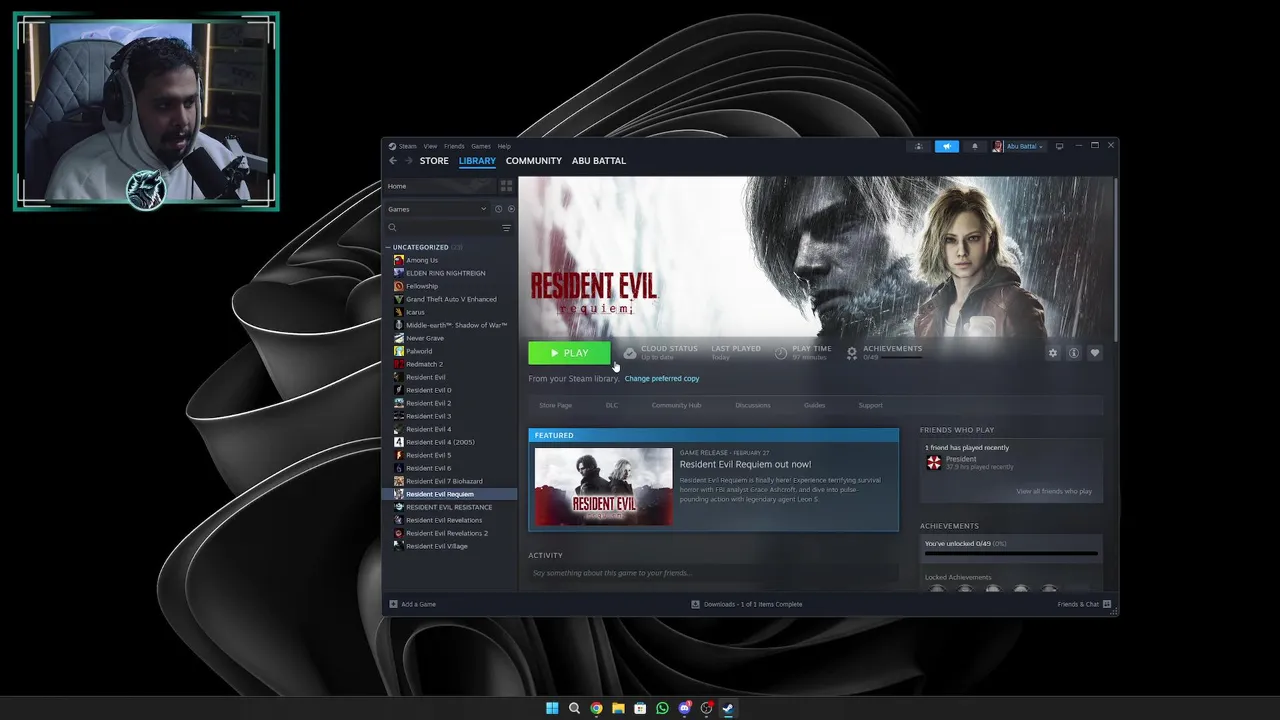Open Abu Battal account dropdown

click(1018, 146)
